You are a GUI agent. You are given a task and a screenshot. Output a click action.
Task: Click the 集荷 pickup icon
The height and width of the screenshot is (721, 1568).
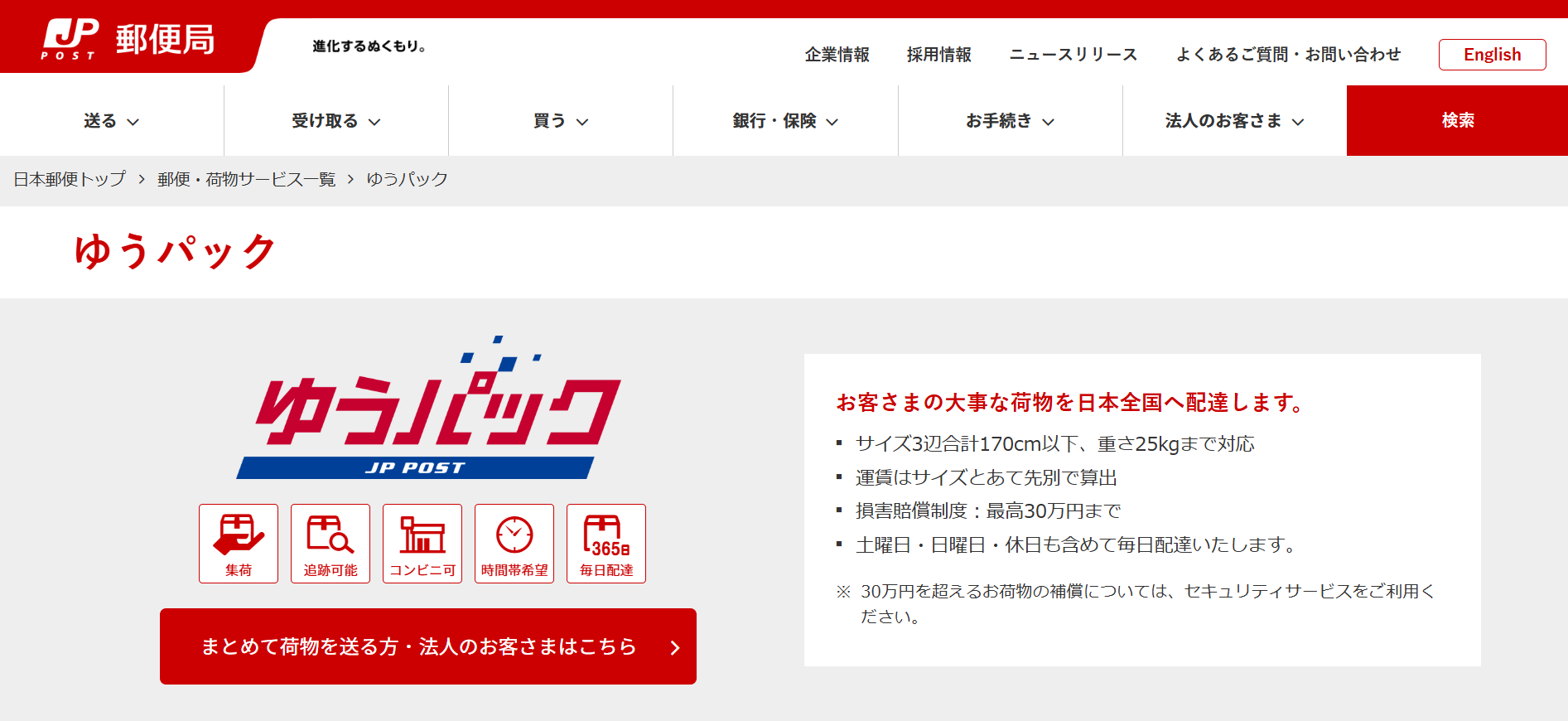pyautogui.click(x=239, y=543)
